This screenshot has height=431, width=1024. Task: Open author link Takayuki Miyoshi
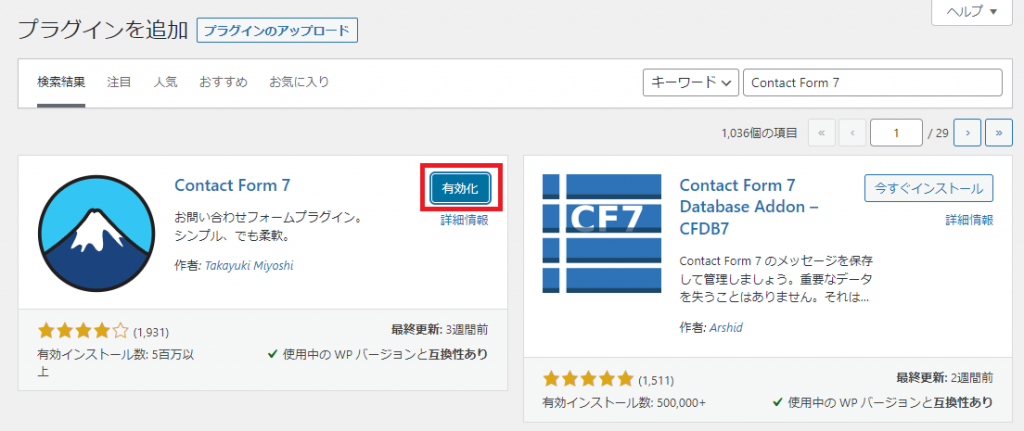tap(249, 266)
